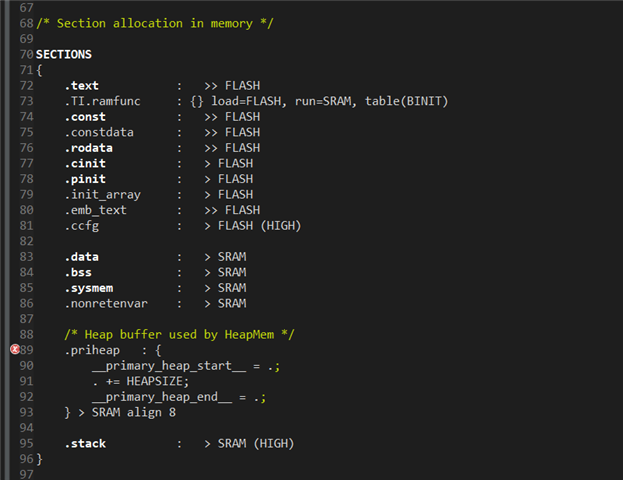Screen dimensions: 623x480
Task: Click the .cinit section name
Action: point(85,163)
